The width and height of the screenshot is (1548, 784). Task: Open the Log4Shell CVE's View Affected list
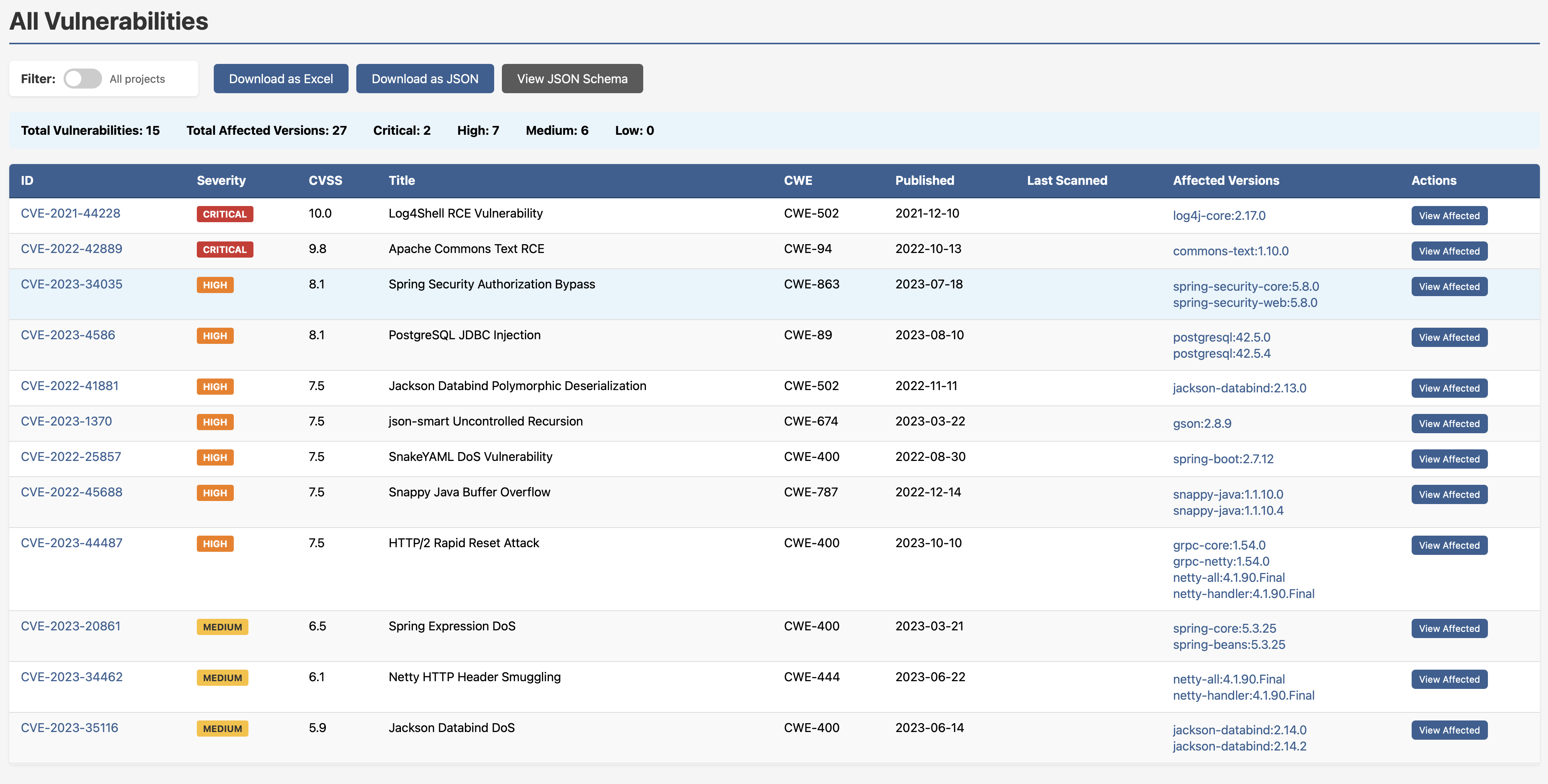pyautogui.click(x=1449, y=216)
